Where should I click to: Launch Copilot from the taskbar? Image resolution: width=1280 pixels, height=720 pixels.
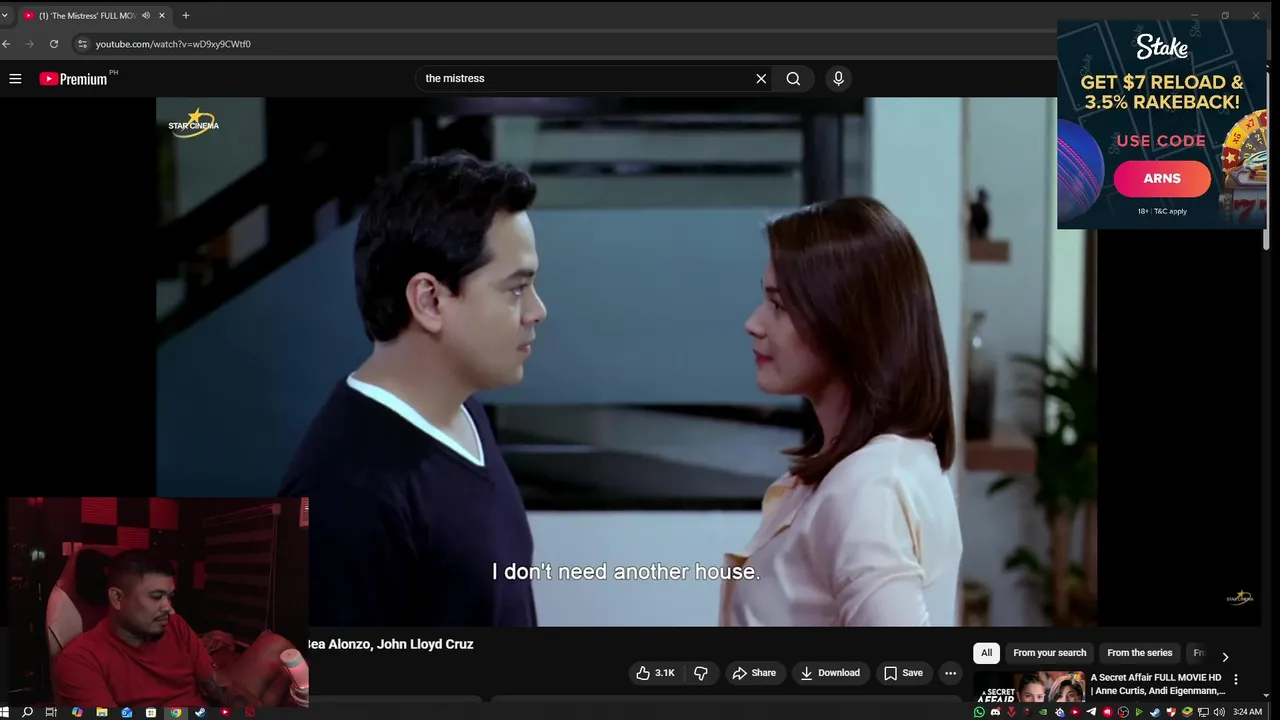77,712
